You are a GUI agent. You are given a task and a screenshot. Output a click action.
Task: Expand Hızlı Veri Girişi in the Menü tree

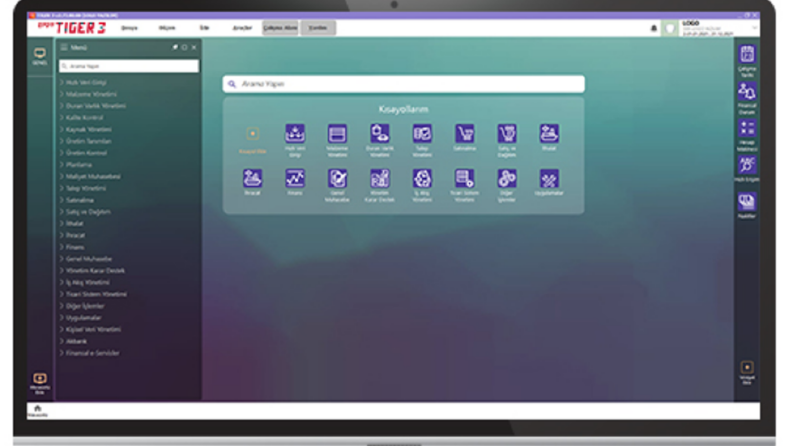(x=62, y=82)
